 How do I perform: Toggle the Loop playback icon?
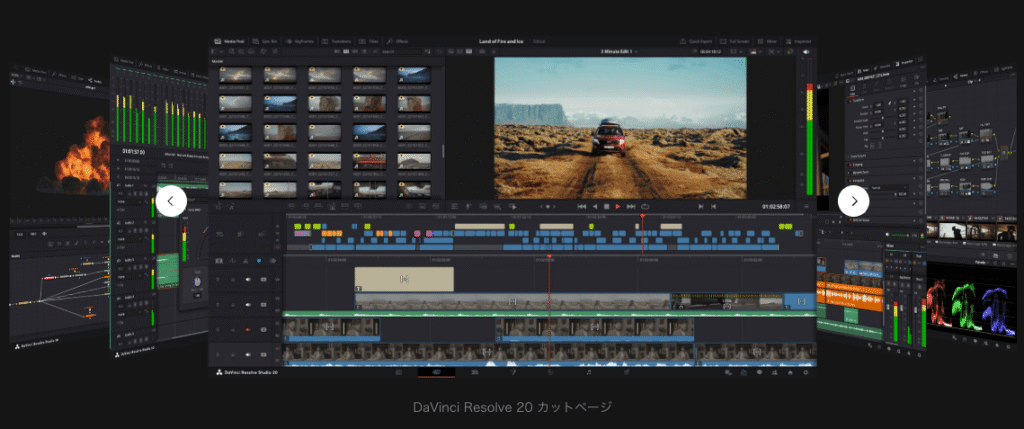pos(645,206)
